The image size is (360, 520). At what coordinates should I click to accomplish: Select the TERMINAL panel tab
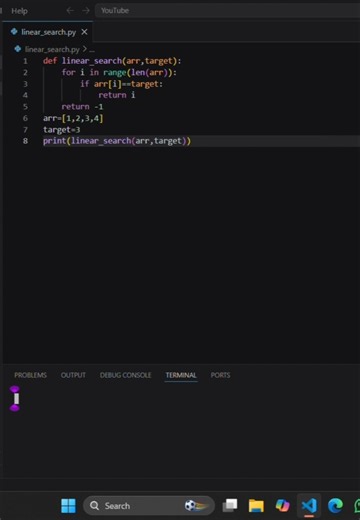click(x=181, y=375)
